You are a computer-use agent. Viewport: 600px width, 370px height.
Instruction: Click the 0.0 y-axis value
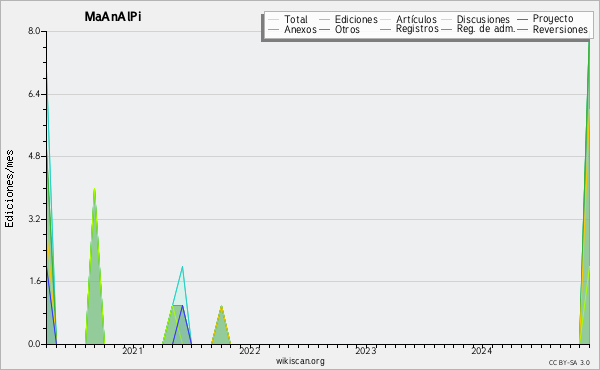(x=34, y=344)
